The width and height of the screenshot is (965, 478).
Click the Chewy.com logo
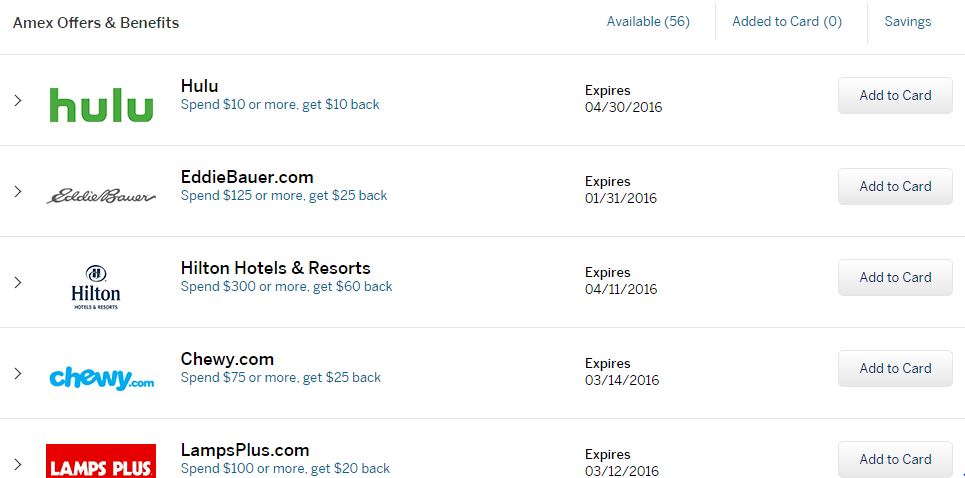coord(101,378)
